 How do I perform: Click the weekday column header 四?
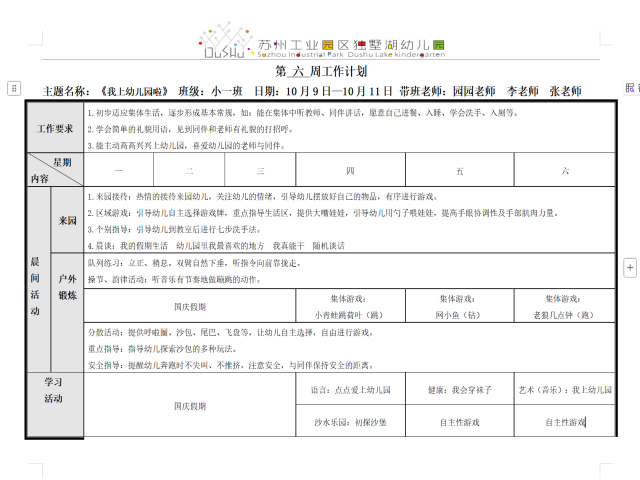tap(350, 171)
